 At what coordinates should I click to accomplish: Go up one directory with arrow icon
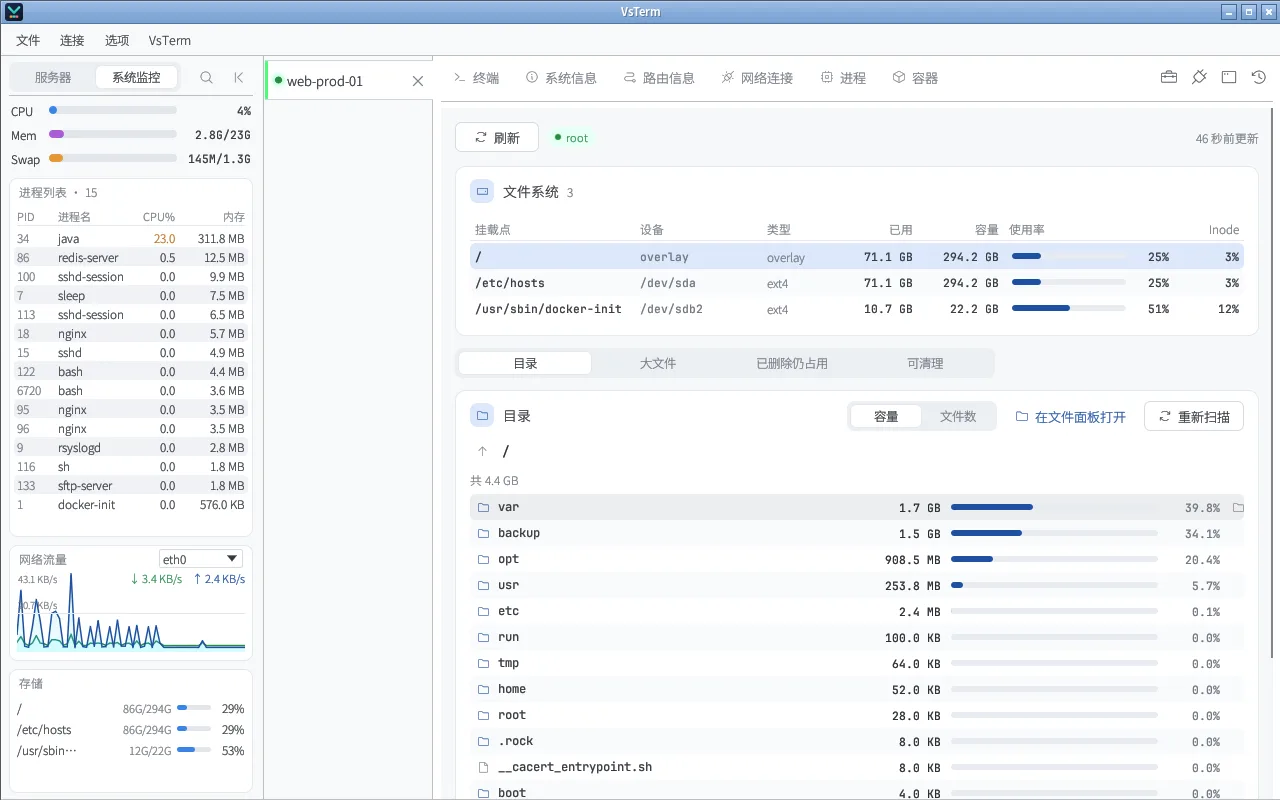tap(482, 451)
